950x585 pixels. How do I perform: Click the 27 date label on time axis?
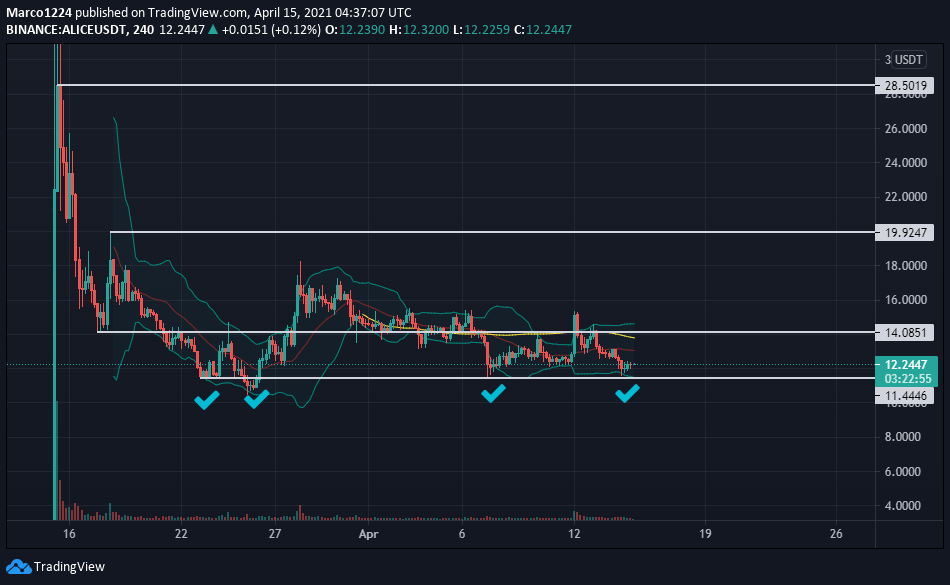coord(275,534)
